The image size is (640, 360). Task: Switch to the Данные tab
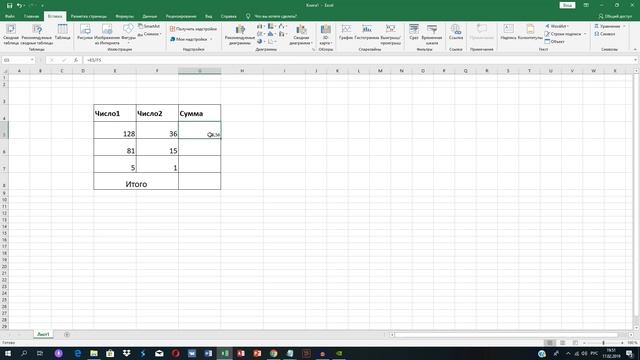click(150, 16)
